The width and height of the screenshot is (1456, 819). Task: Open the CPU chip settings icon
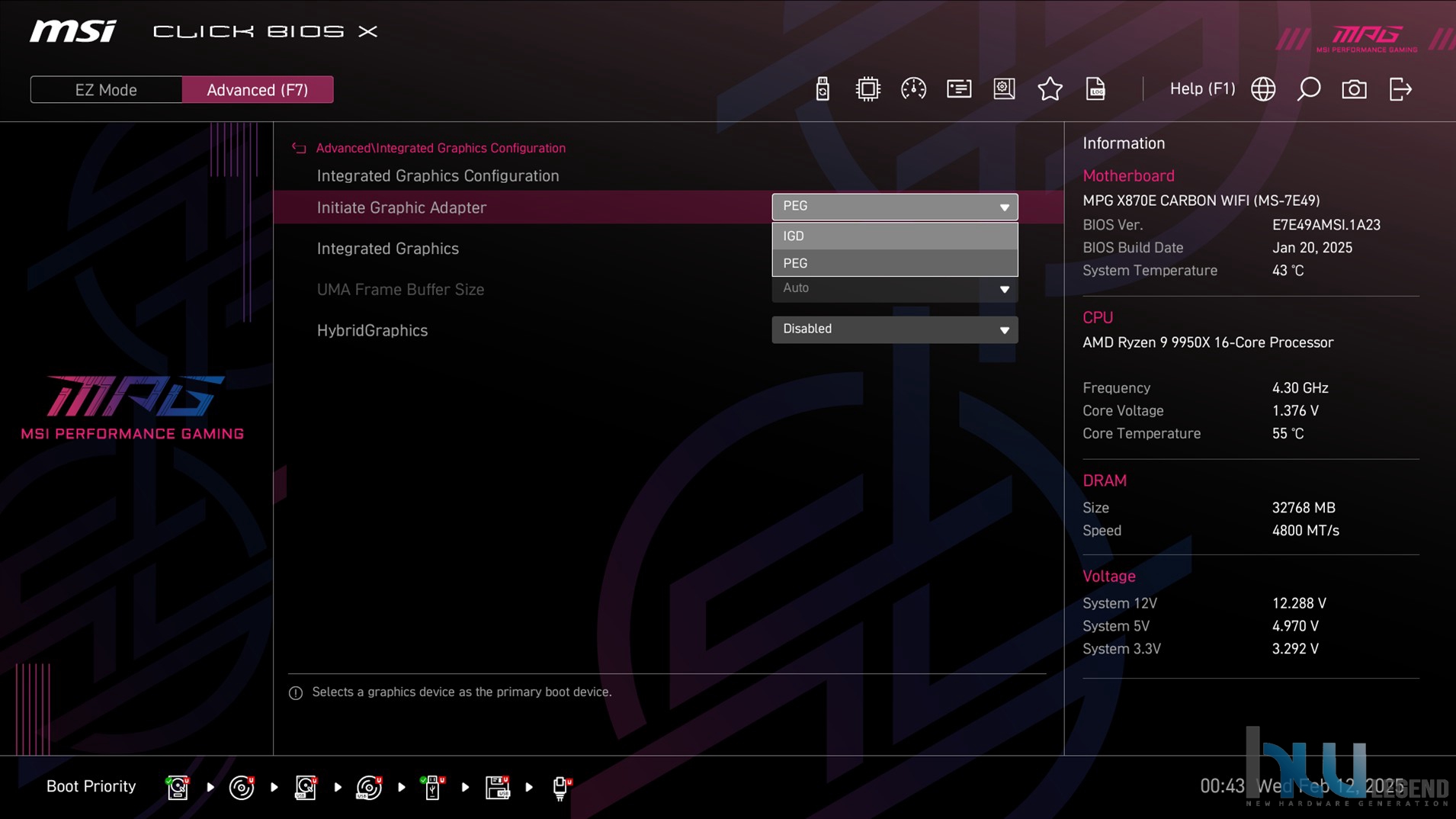click(868, 89)
